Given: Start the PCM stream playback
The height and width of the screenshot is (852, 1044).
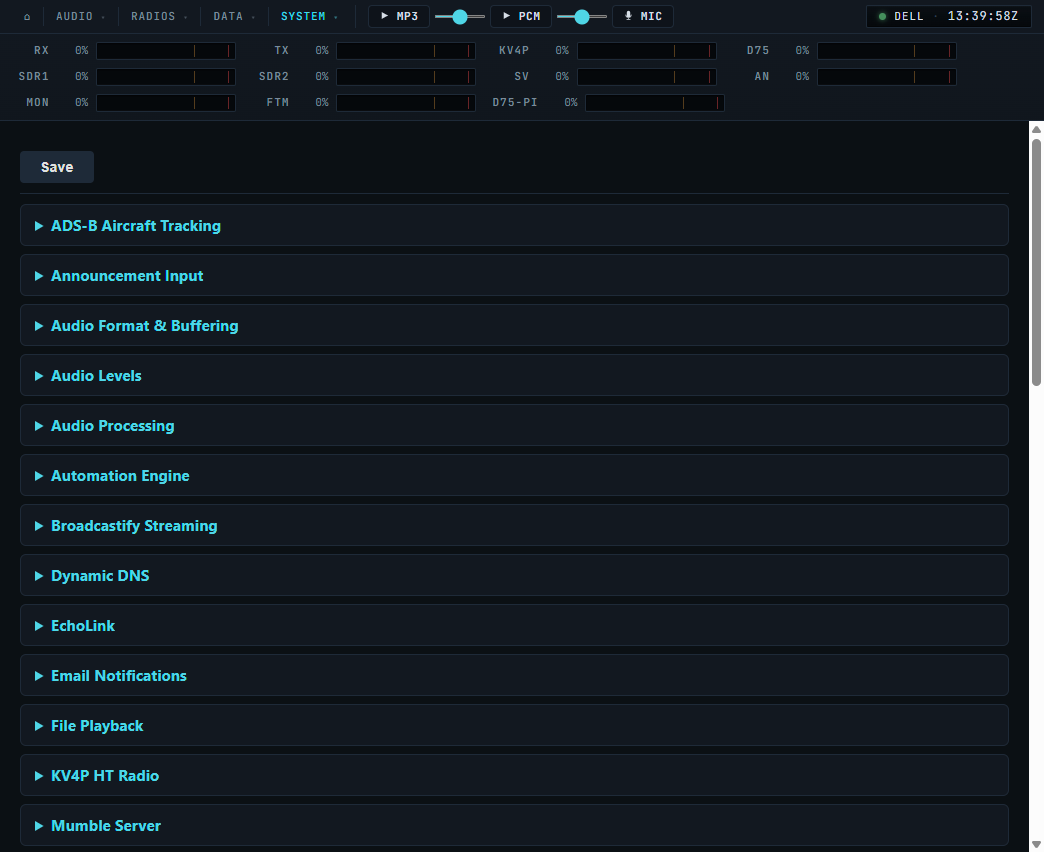Looking at the screenshot, I should coord(521,17).
